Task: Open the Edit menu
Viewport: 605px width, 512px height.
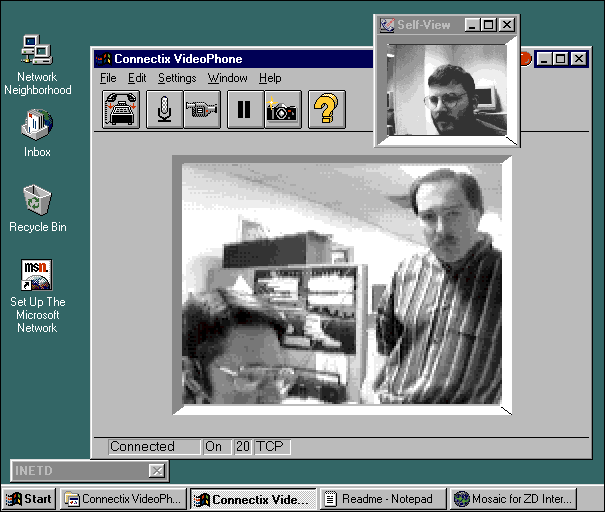Action: [137, 78]
